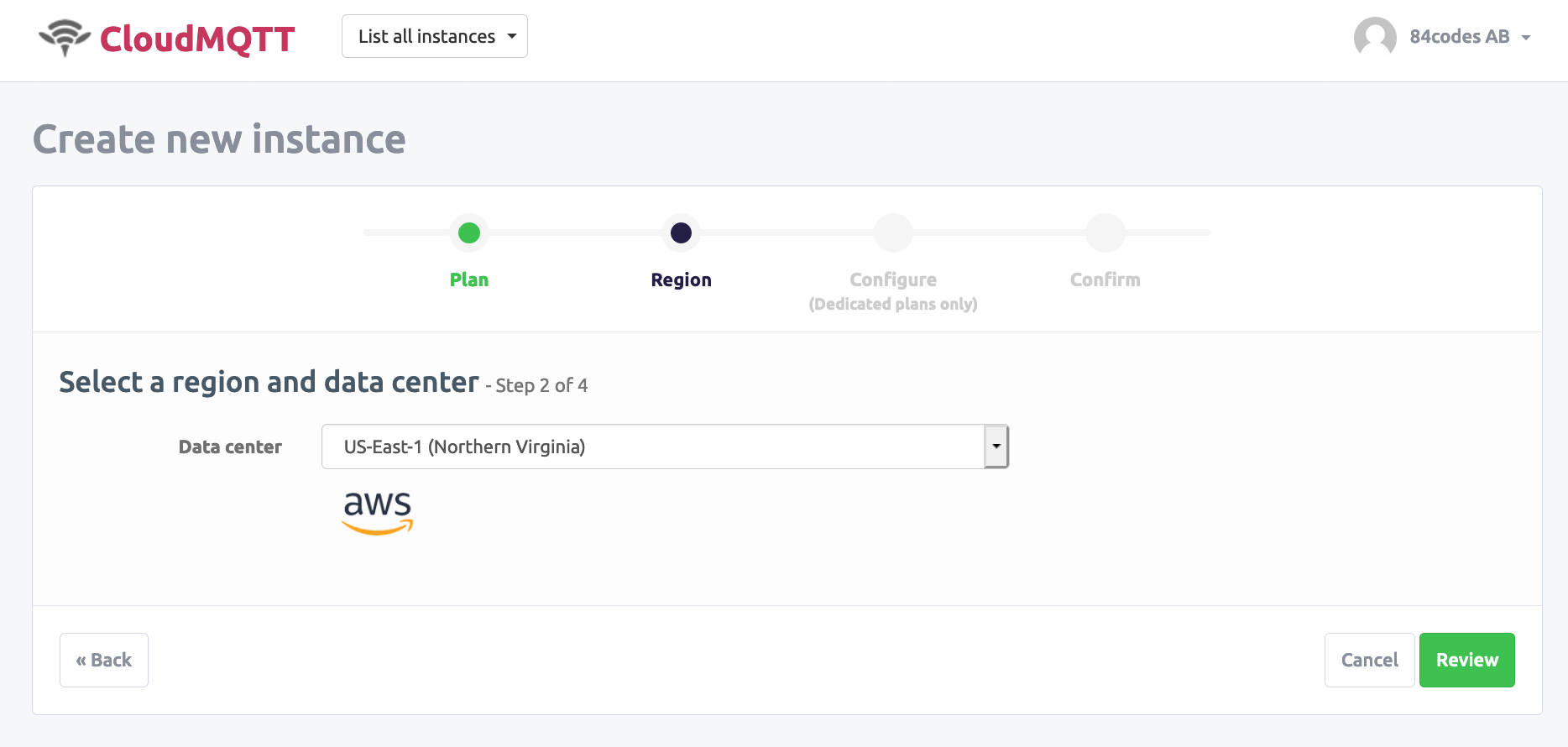Click the grey Configure step circle
Viewport: 1568px width, 747px height.
click(x=893, y=232)
